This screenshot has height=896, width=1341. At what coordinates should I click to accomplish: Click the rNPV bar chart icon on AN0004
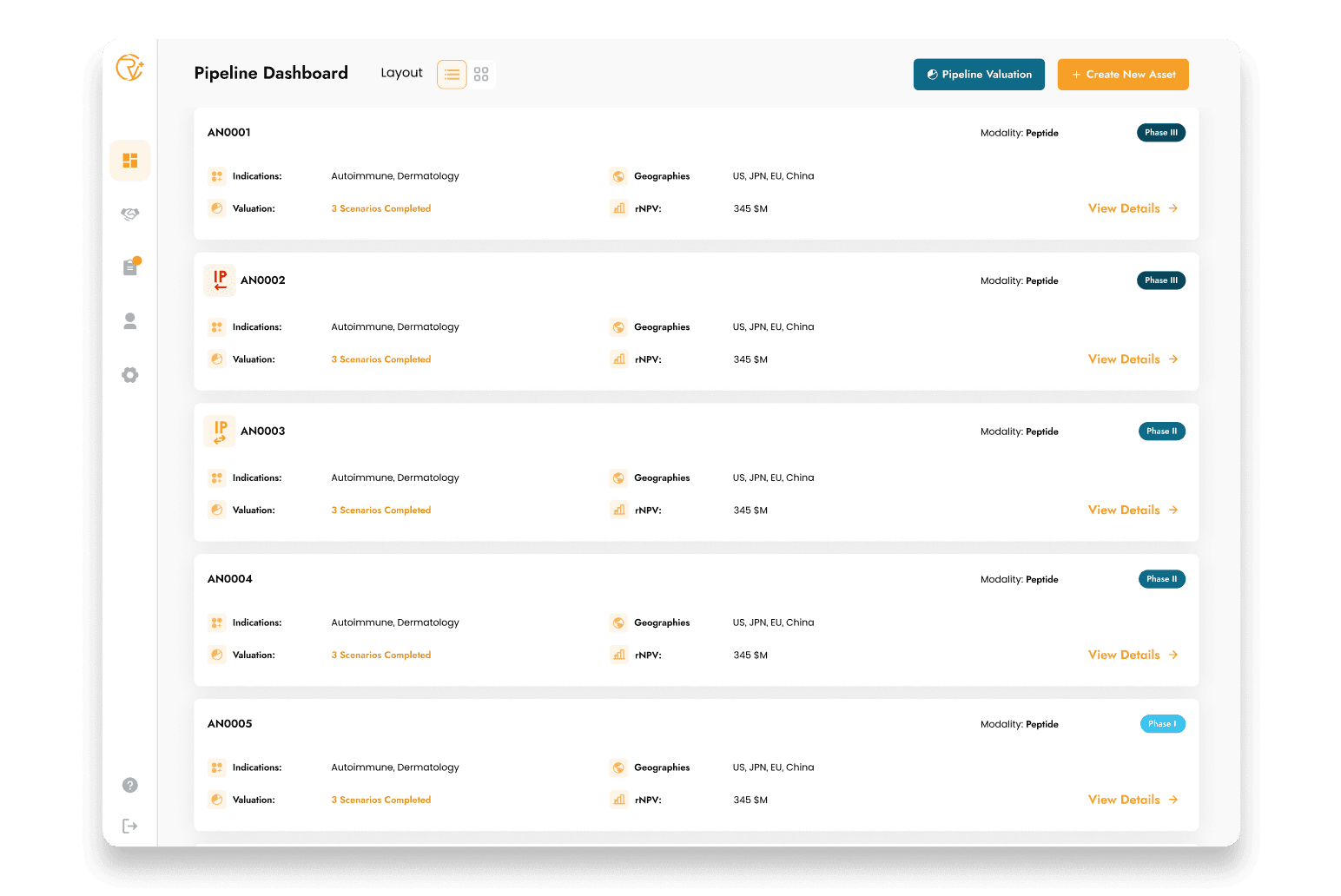click(618, 655)
